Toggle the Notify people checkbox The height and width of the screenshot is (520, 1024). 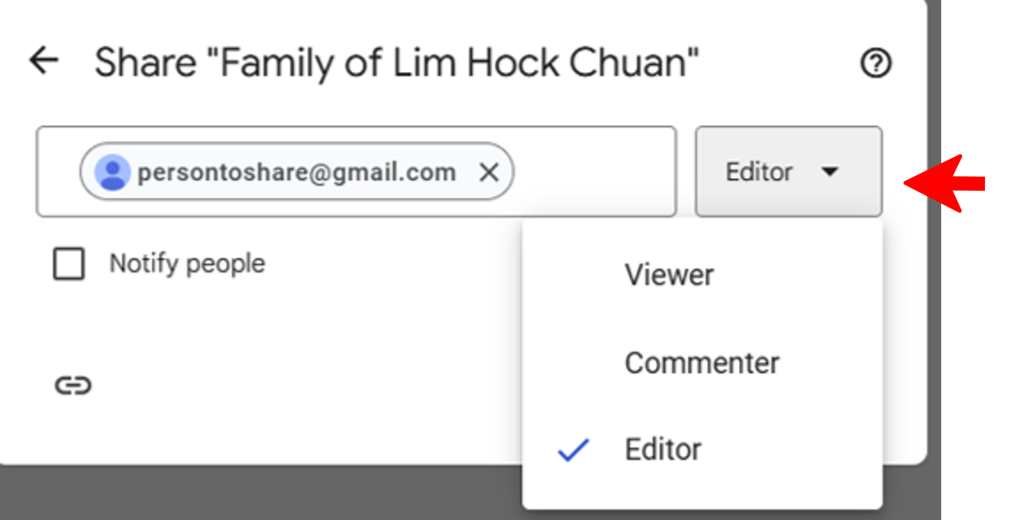click(x=69, y=265)
